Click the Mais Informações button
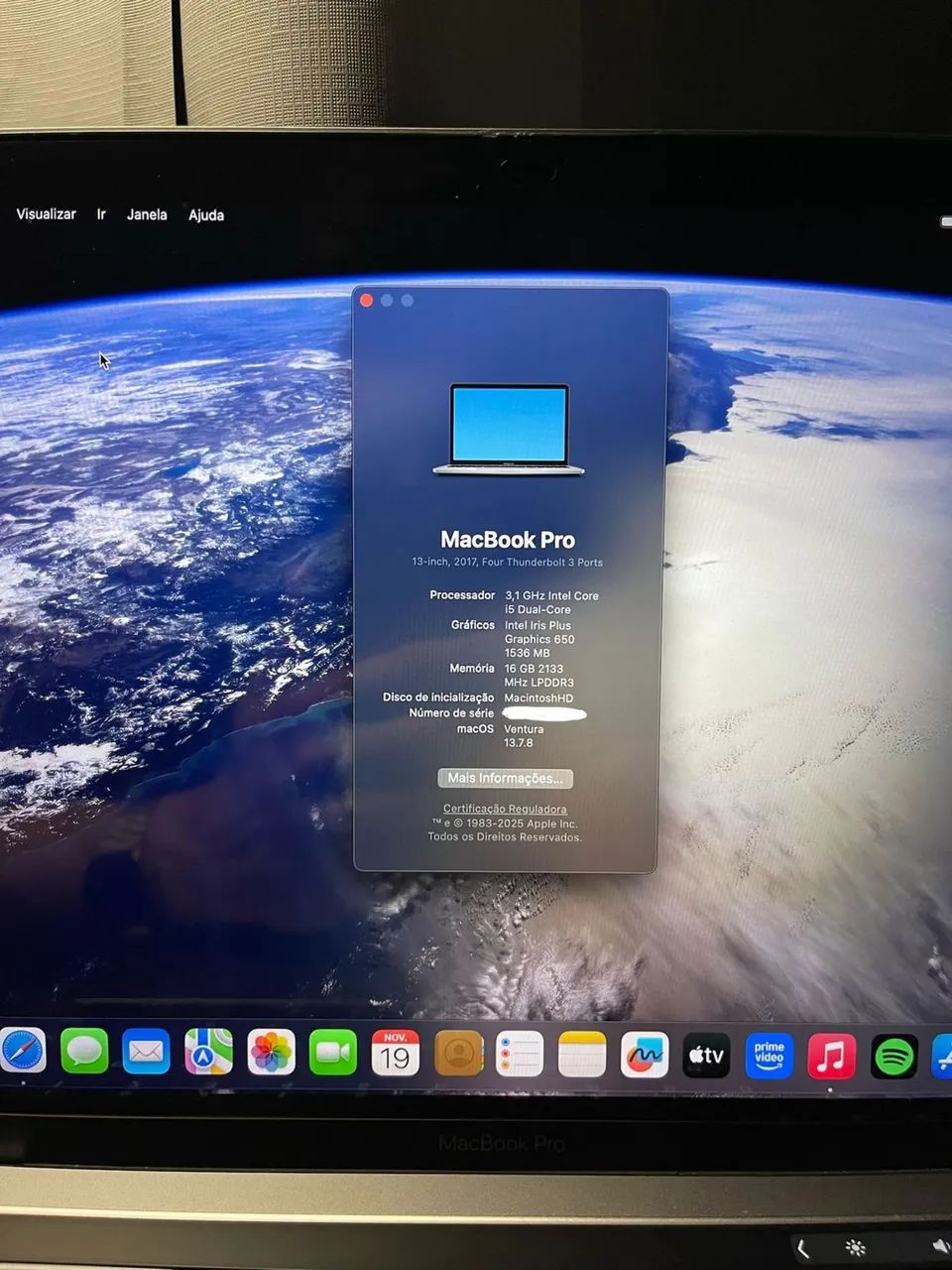Image resolution: width=952 pixels, height=1270 pixels. (506, 778)
